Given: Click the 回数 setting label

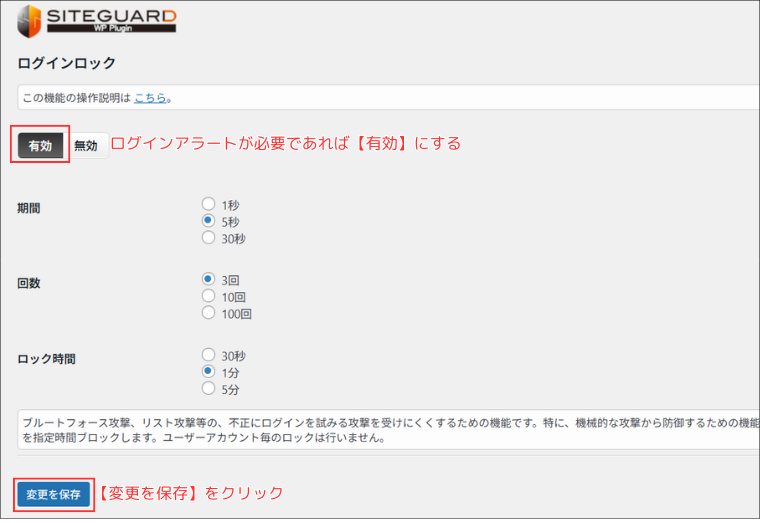Looking at the screenshot, I should [29, 284].
